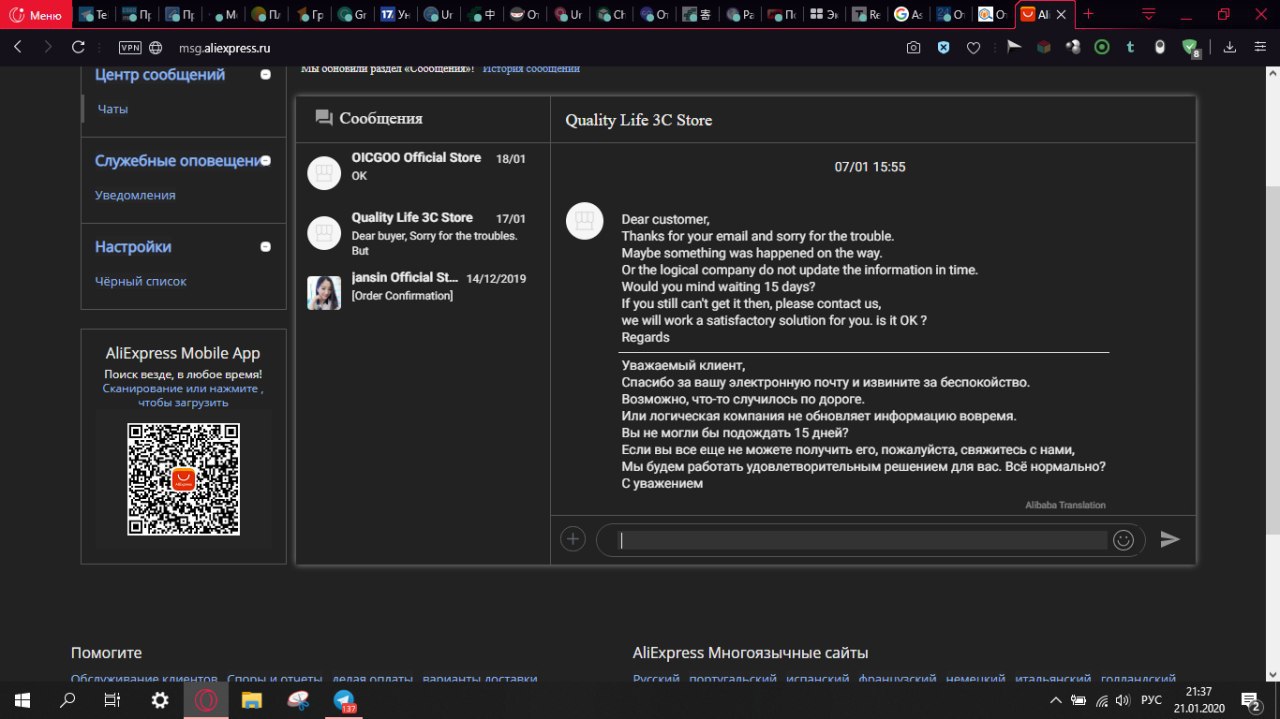Select the Quality Life 3C Store chat

pos(423,233)
